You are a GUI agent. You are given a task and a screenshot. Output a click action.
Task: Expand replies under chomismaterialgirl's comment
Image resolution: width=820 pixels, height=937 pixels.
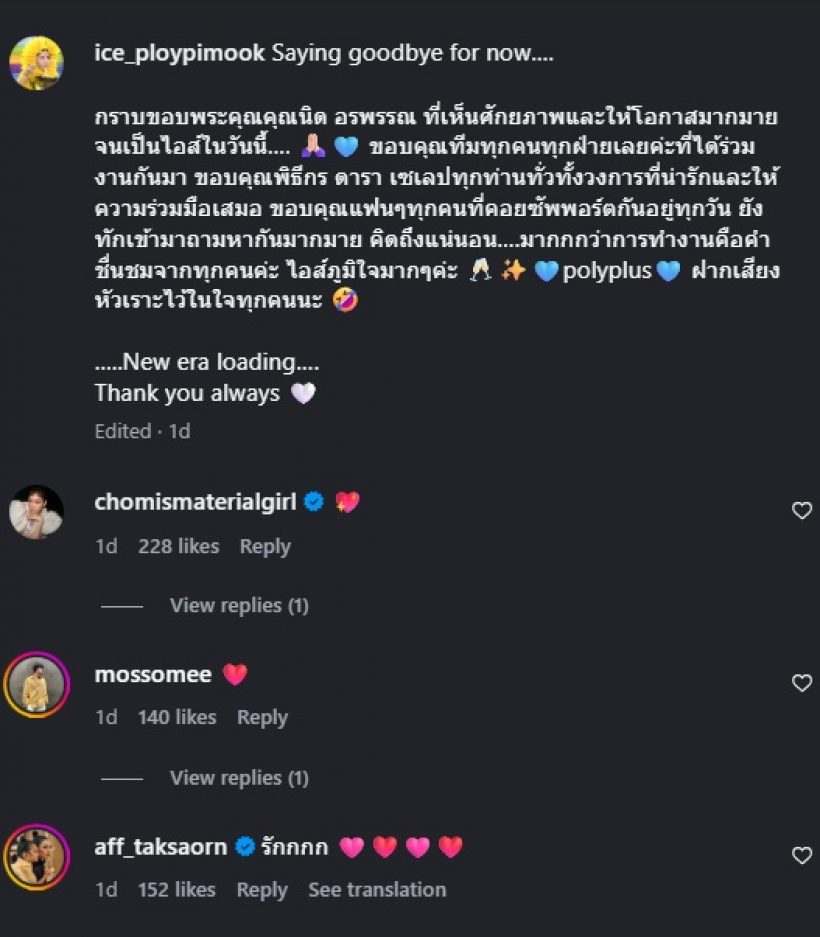click(x=238, y=605)
